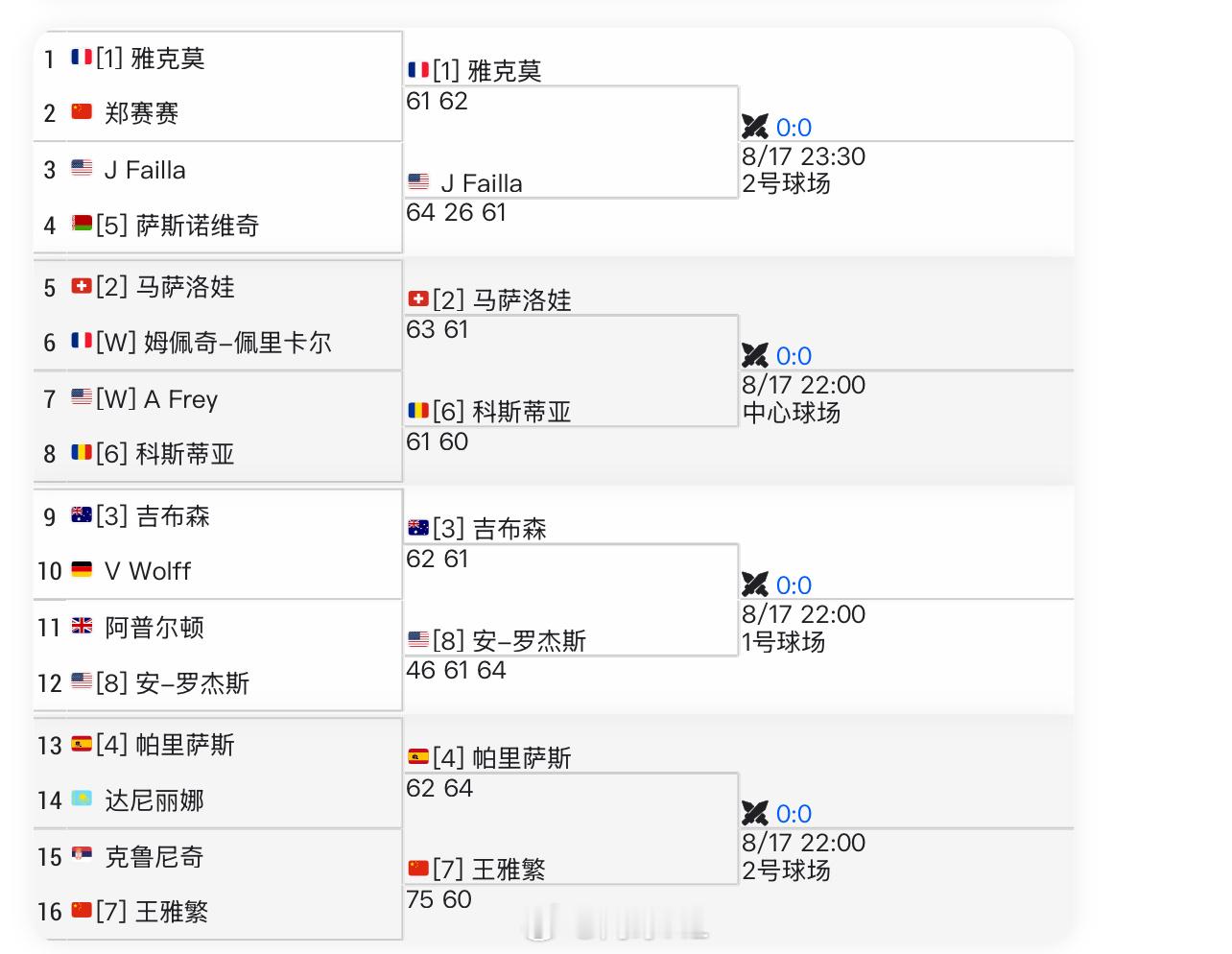
Task: Click the crossed swords icon above 中心球场
Action: tap(755, 355)
